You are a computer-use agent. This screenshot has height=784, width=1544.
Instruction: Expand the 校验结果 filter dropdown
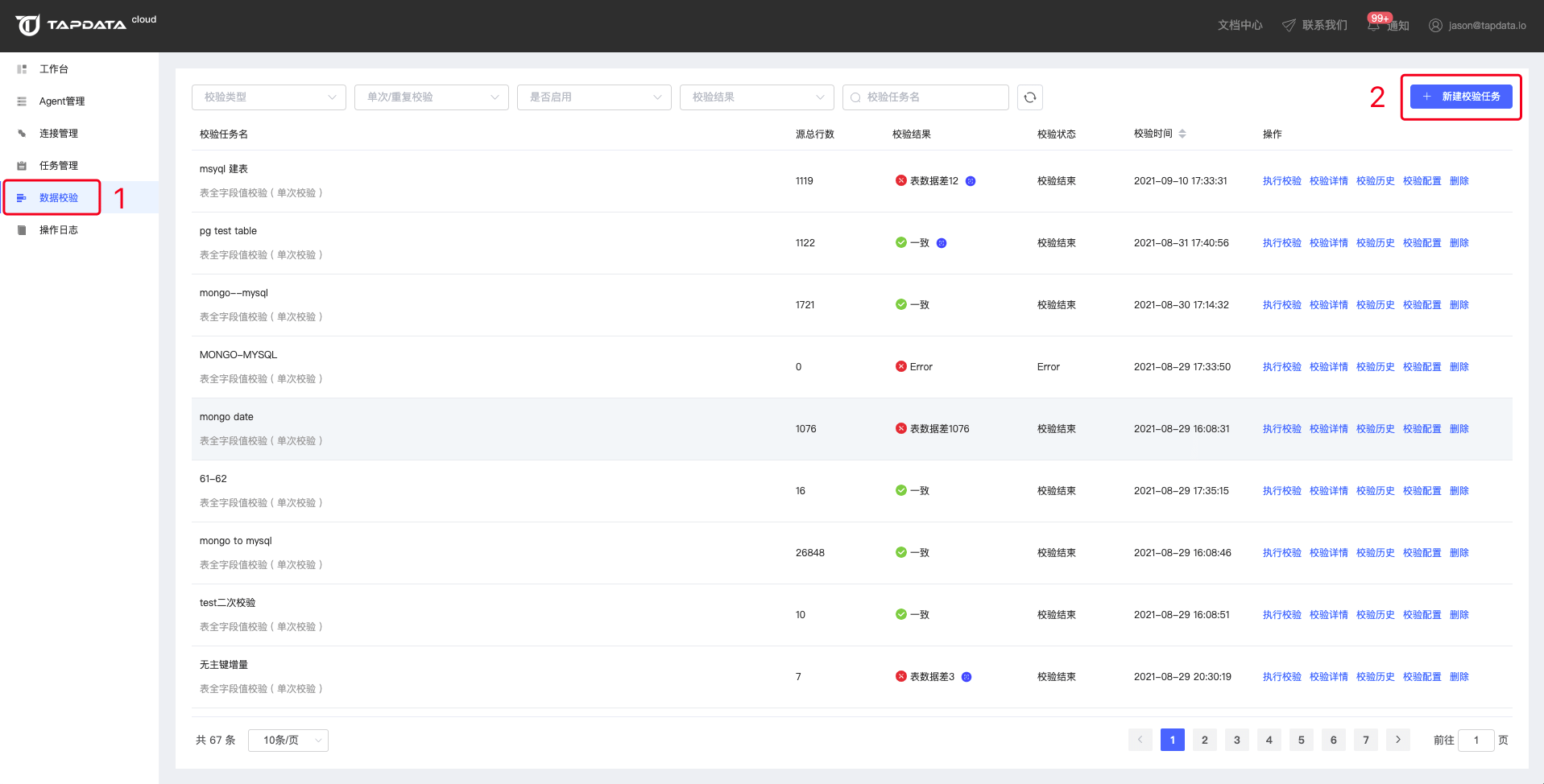(756, 97)
